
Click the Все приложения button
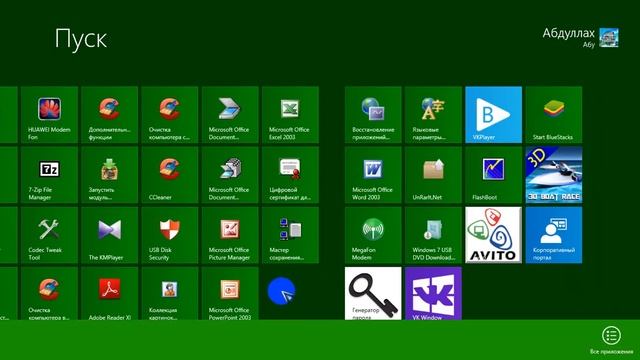pyautogui.click(x=611, y=340)
